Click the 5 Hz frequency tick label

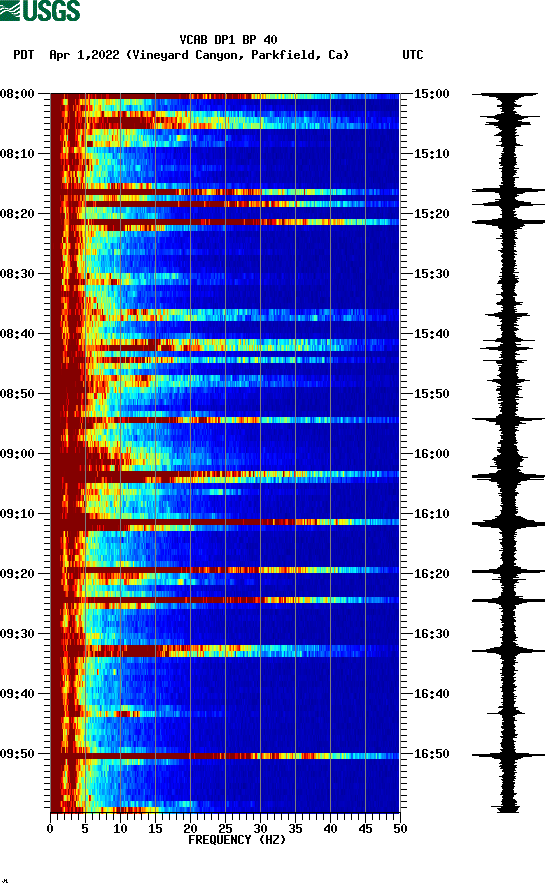pyautogui.click(x=85, y=829)
